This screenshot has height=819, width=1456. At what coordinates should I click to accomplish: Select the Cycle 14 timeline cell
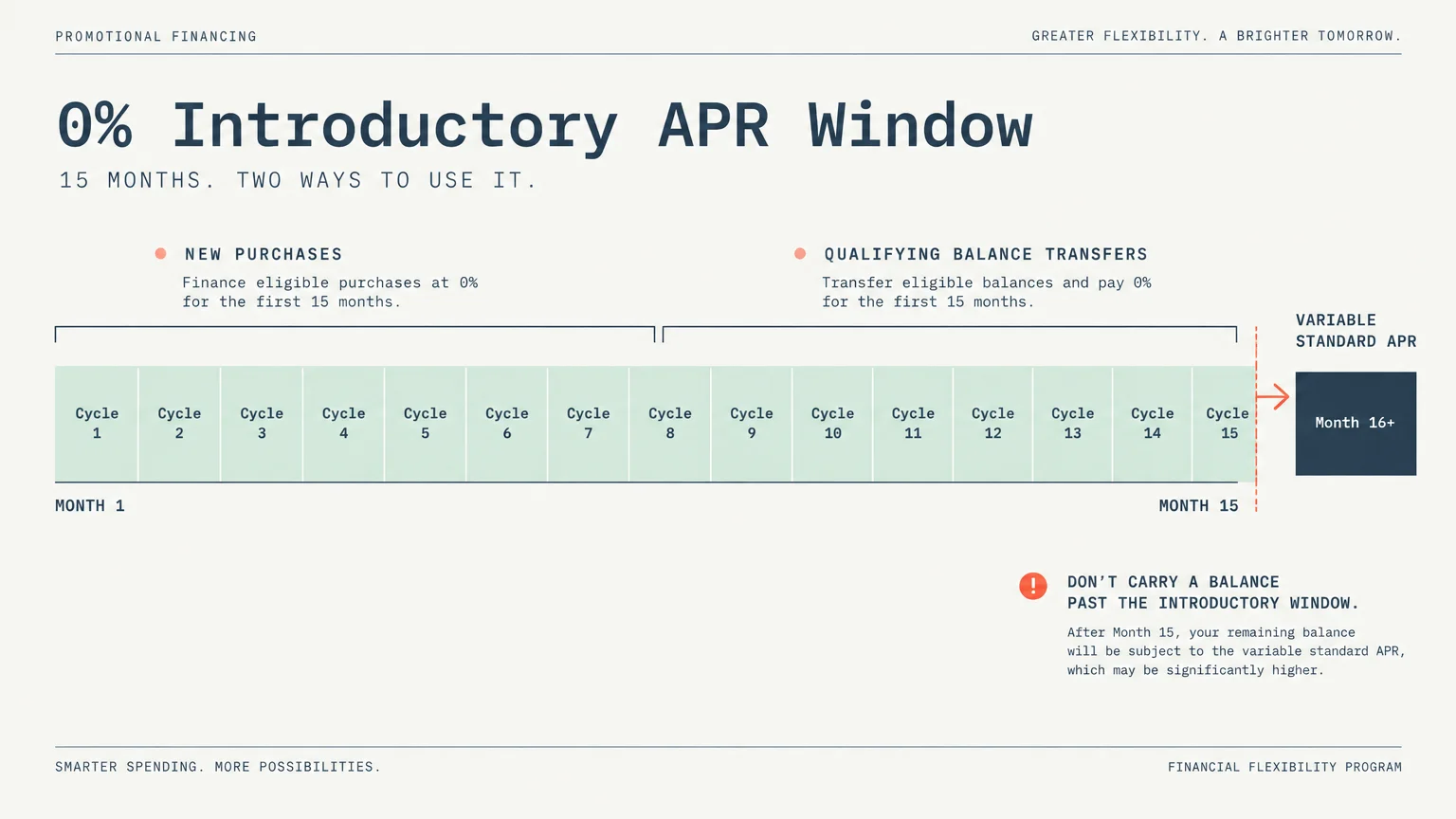tap(1152, 424)
